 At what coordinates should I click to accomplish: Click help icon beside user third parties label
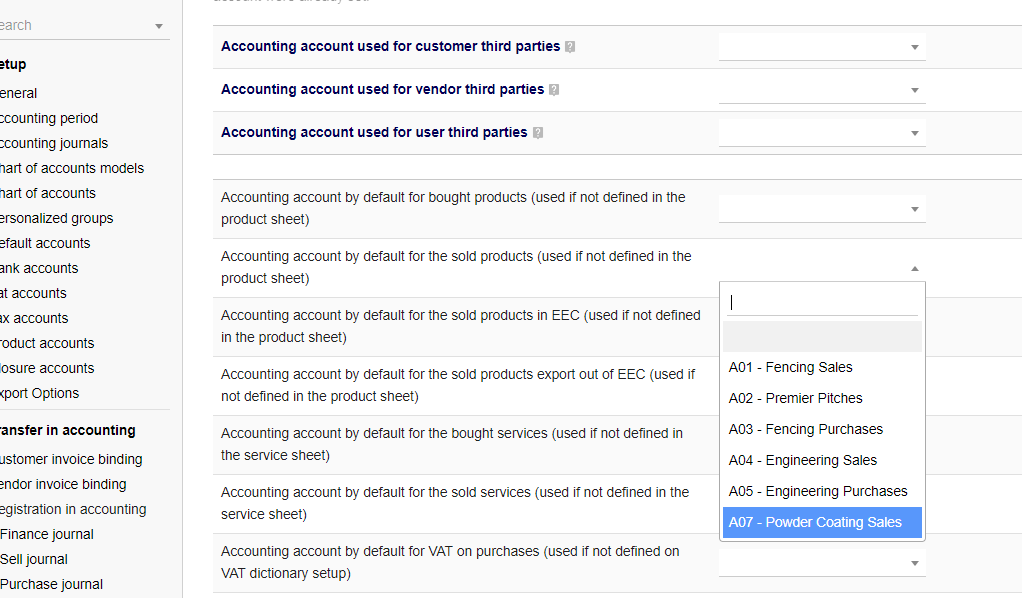click(537, 133)
